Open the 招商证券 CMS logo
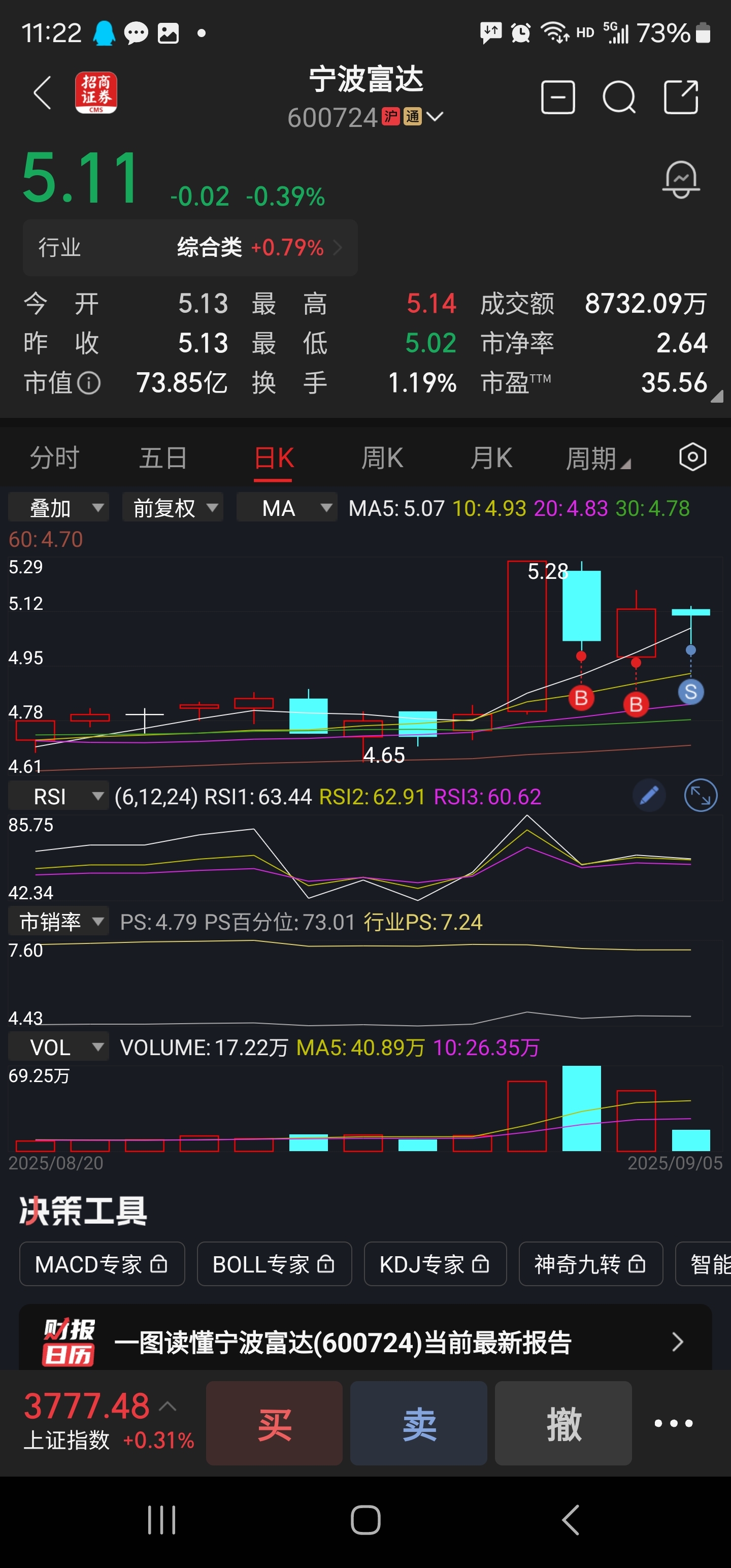 tap(96, 93)
